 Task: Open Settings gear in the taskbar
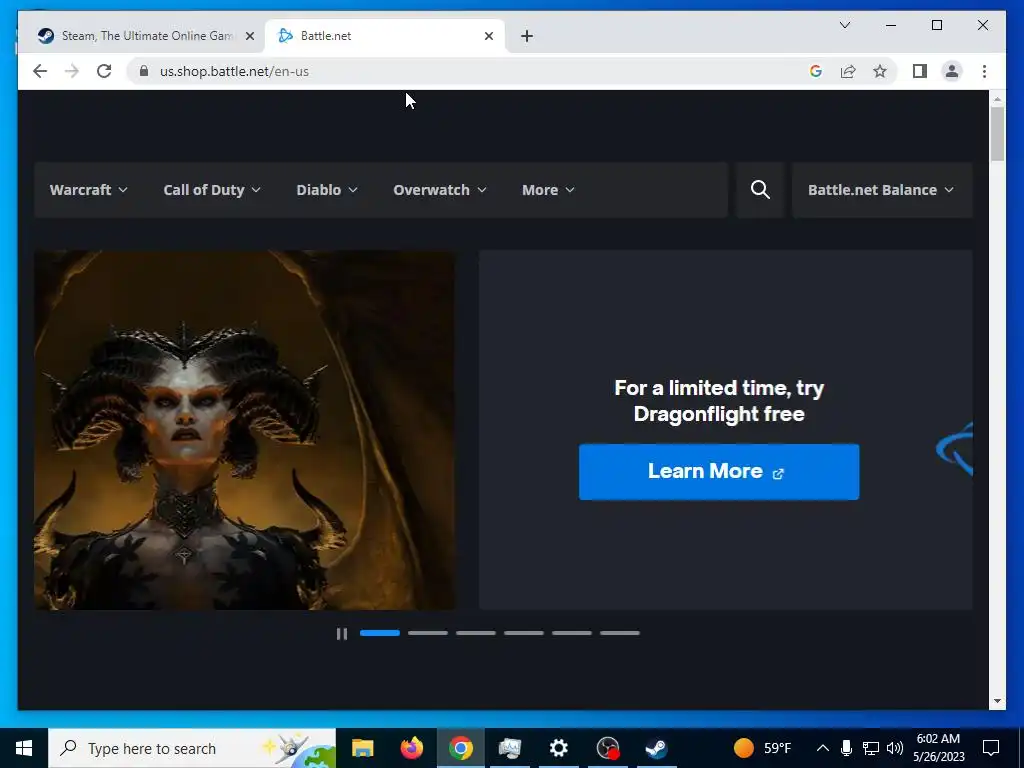tap(558, 748)
